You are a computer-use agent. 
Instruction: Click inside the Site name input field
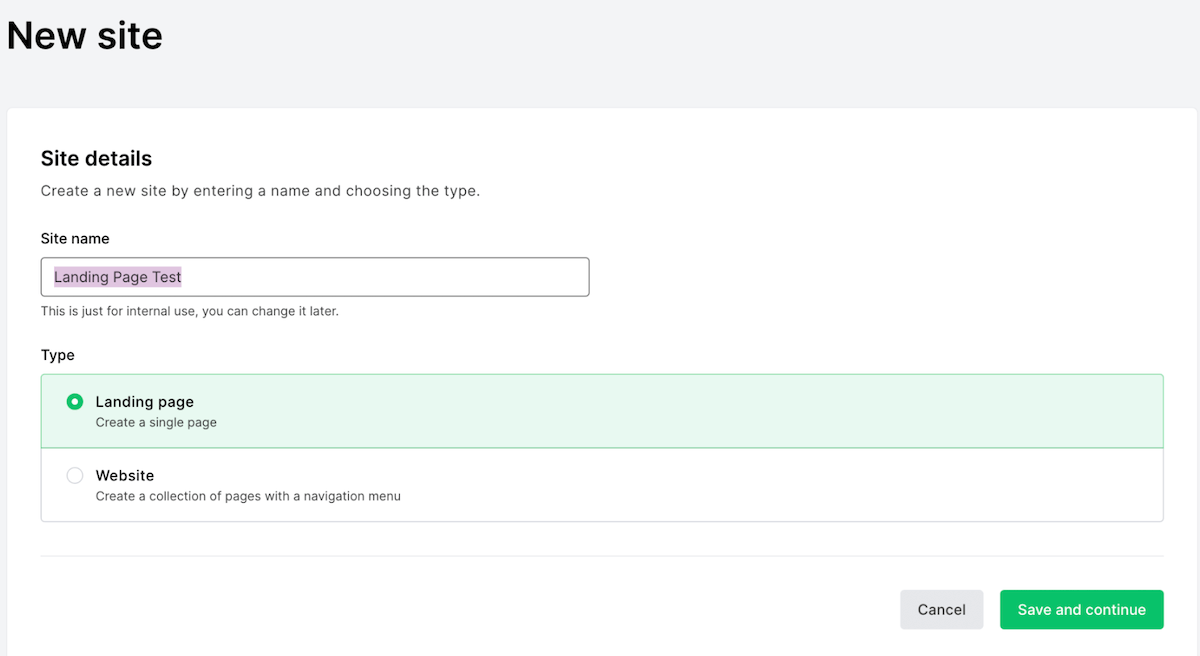[x=315, y=276]
